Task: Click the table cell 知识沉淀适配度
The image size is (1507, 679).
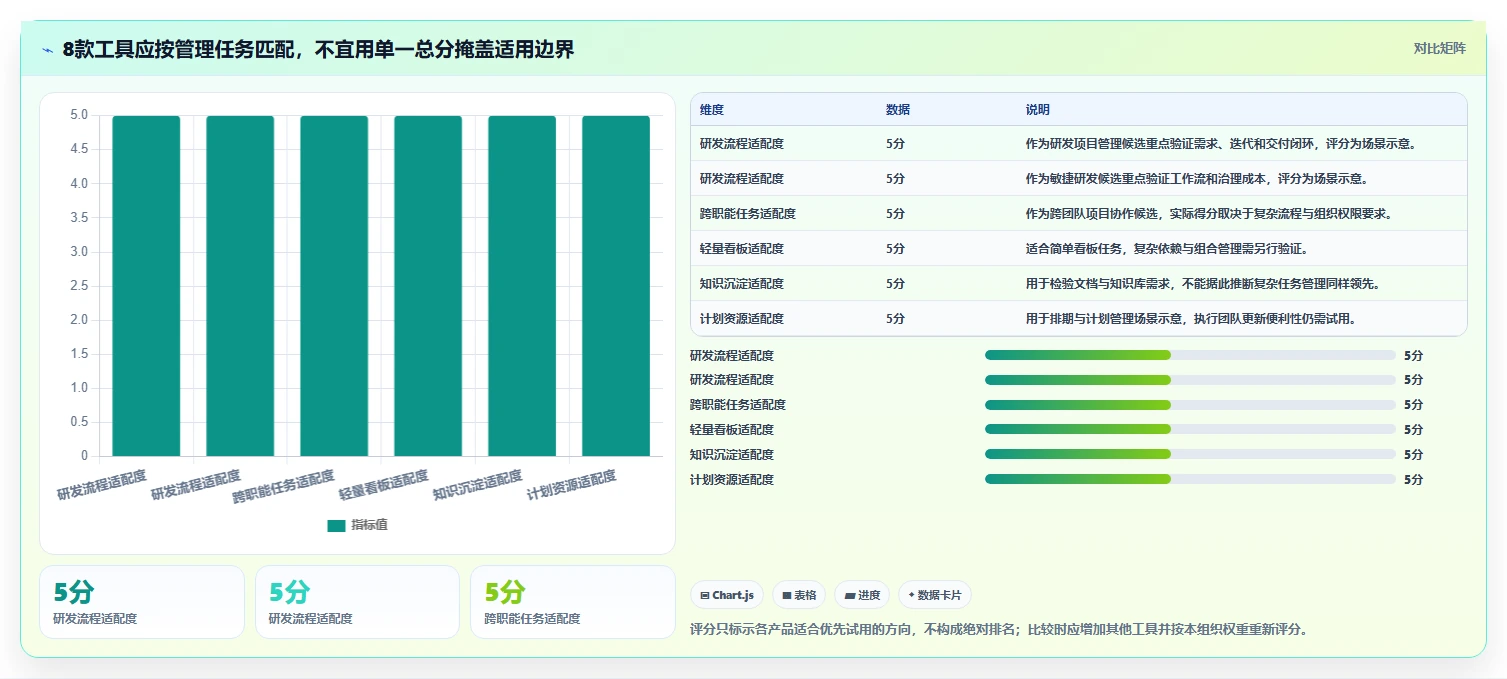Action: [742, 284]
